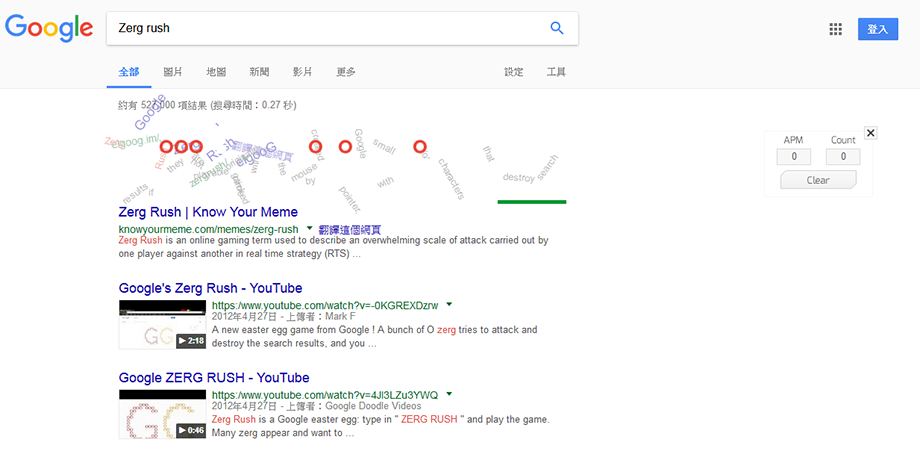Click 翻譯這個網頁 link under Know Your Meme

pyautogui.click(x=350, y=229)
